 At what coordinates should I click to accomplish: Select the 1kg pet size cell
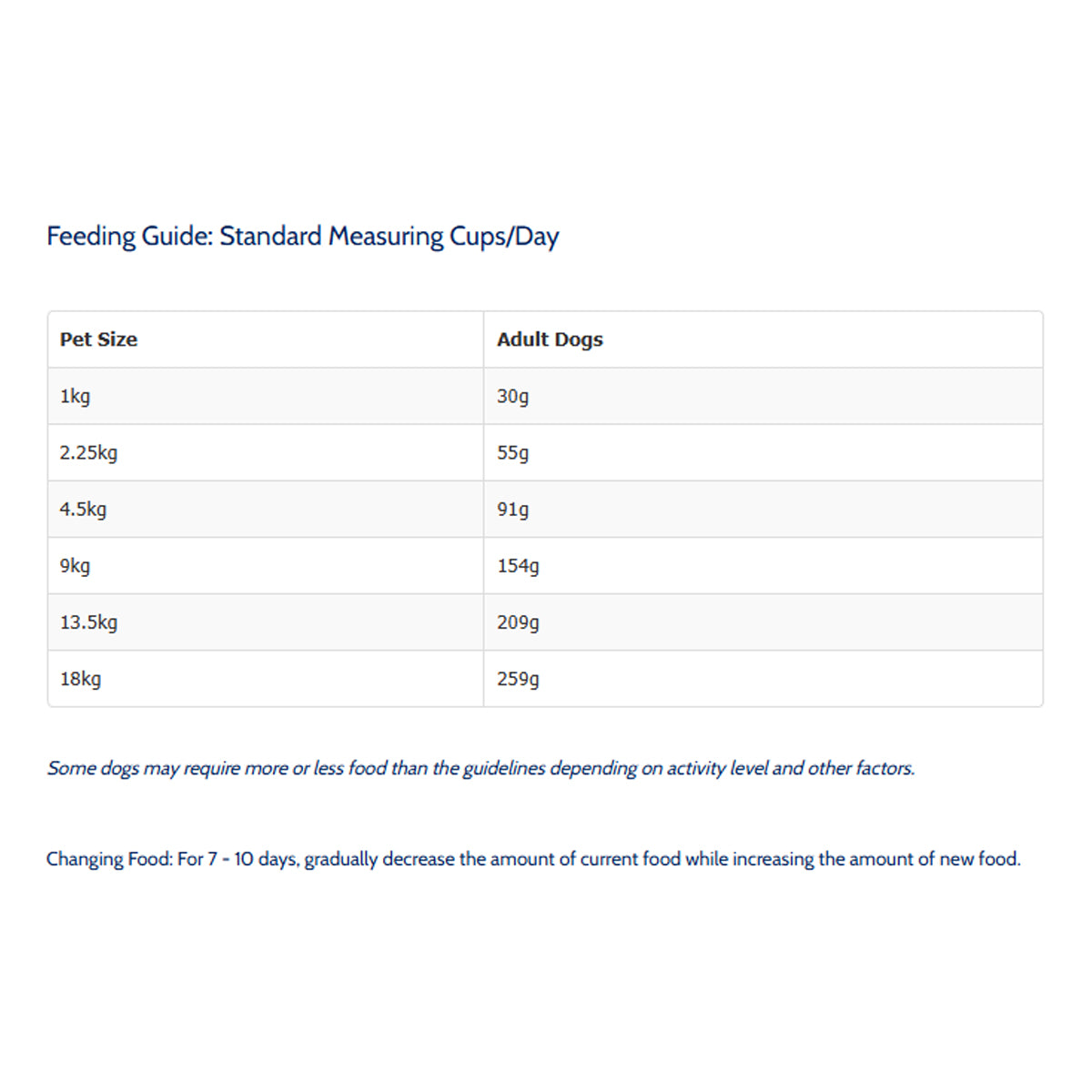(x=75, y=396)
